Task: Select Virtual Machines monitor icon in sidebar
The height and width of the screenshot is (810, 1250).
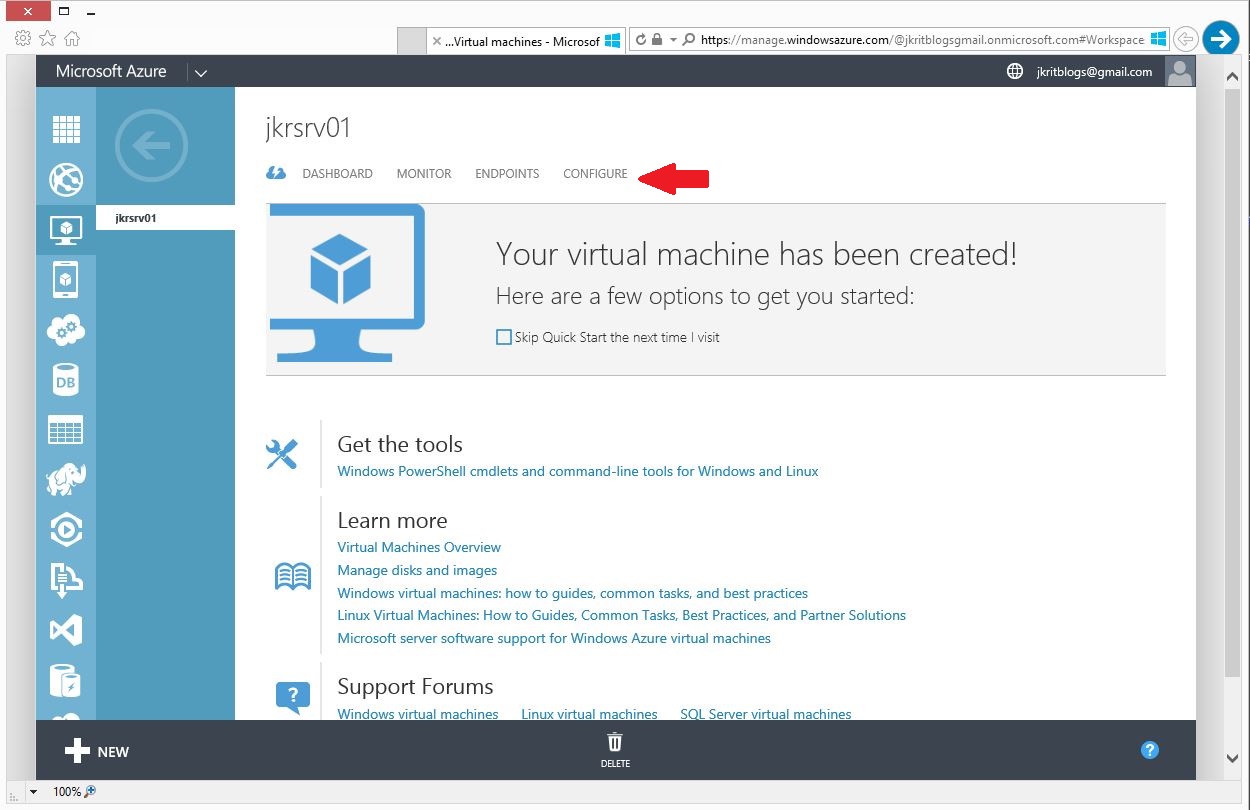Action: 66,230
